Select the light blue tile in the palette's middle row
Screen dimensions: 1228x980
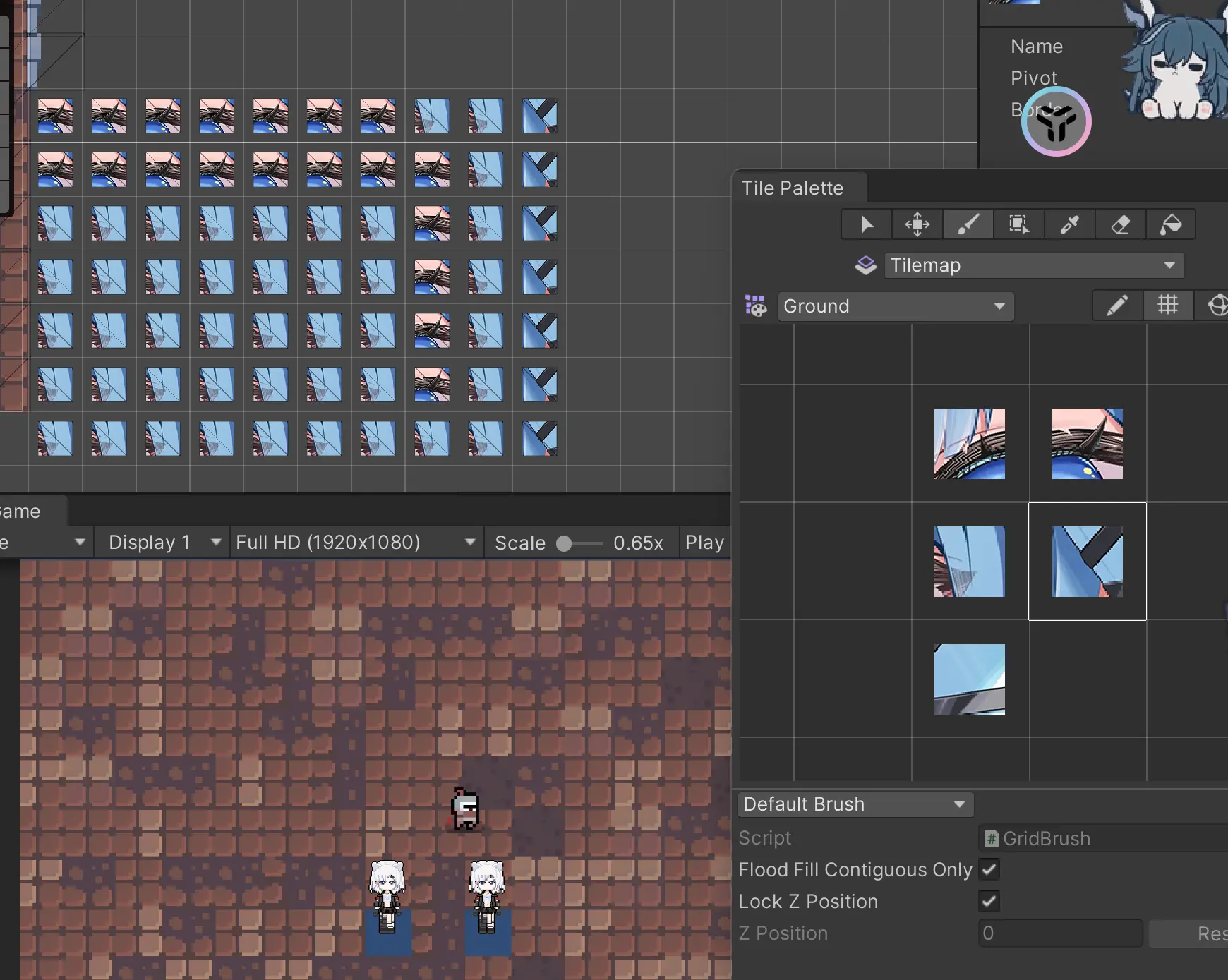coord(970,562)
